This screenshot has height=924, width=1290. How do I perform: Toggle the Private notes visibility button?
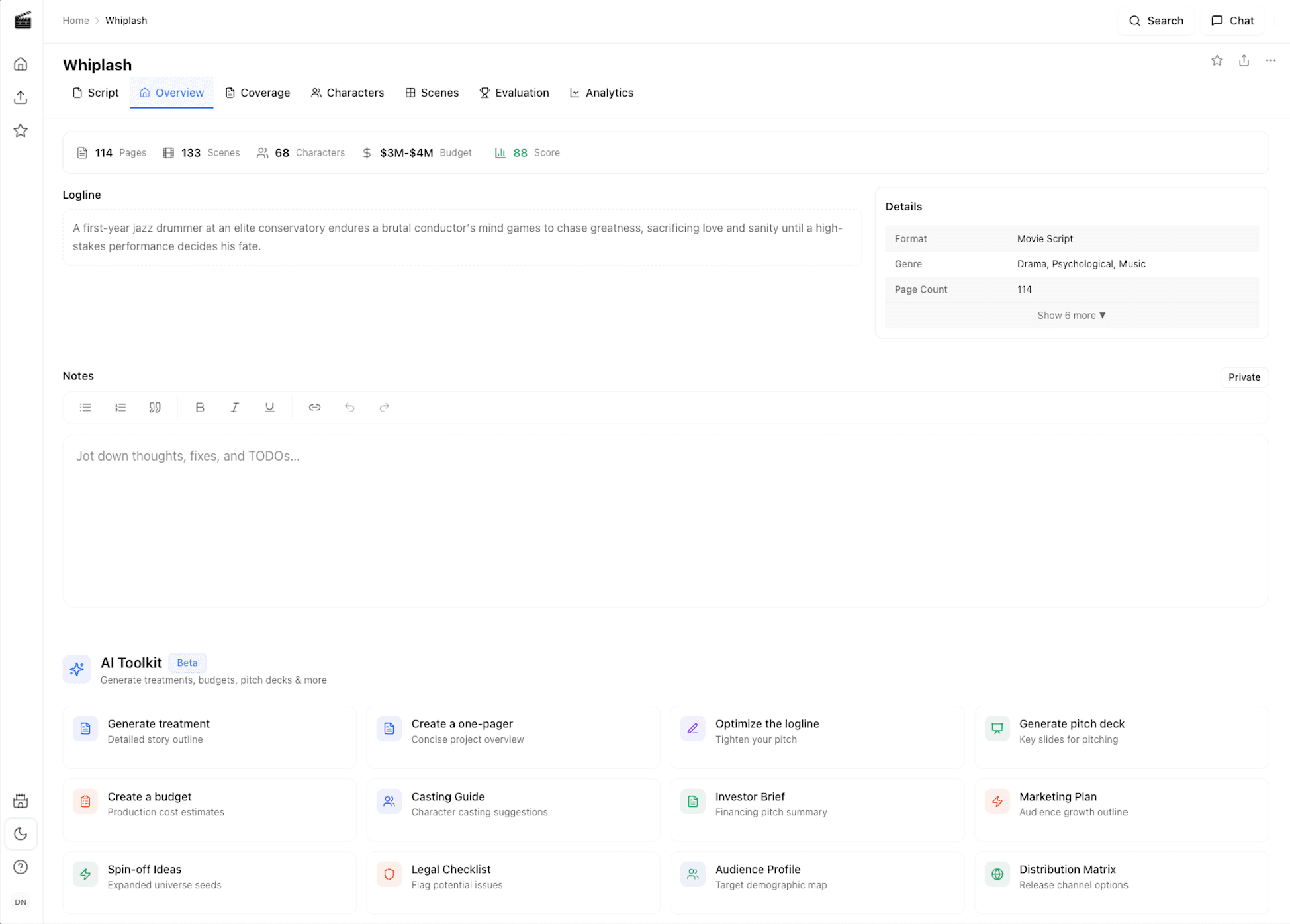[x=1244, y=377]
